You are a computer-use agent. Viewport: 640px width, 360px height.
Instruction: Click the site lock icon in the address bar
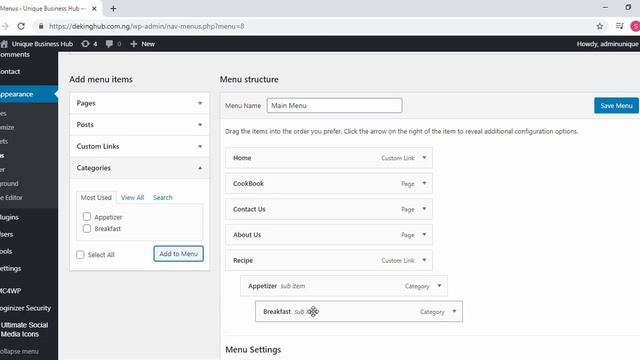click(41, 26)
